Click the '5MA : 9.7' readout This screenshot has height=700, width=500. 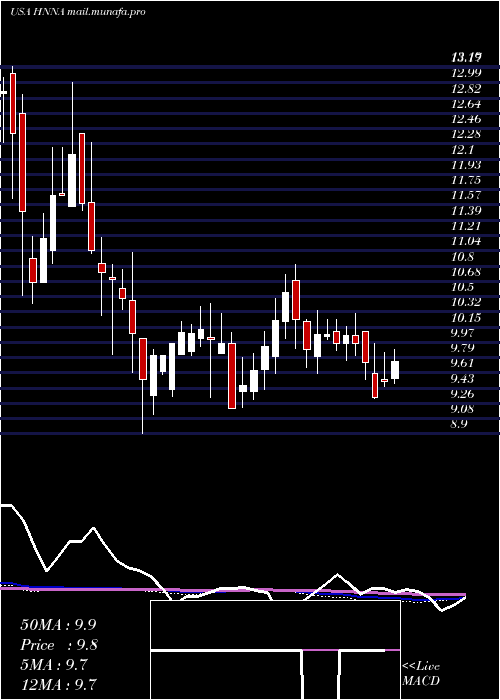tap(54, 665)
